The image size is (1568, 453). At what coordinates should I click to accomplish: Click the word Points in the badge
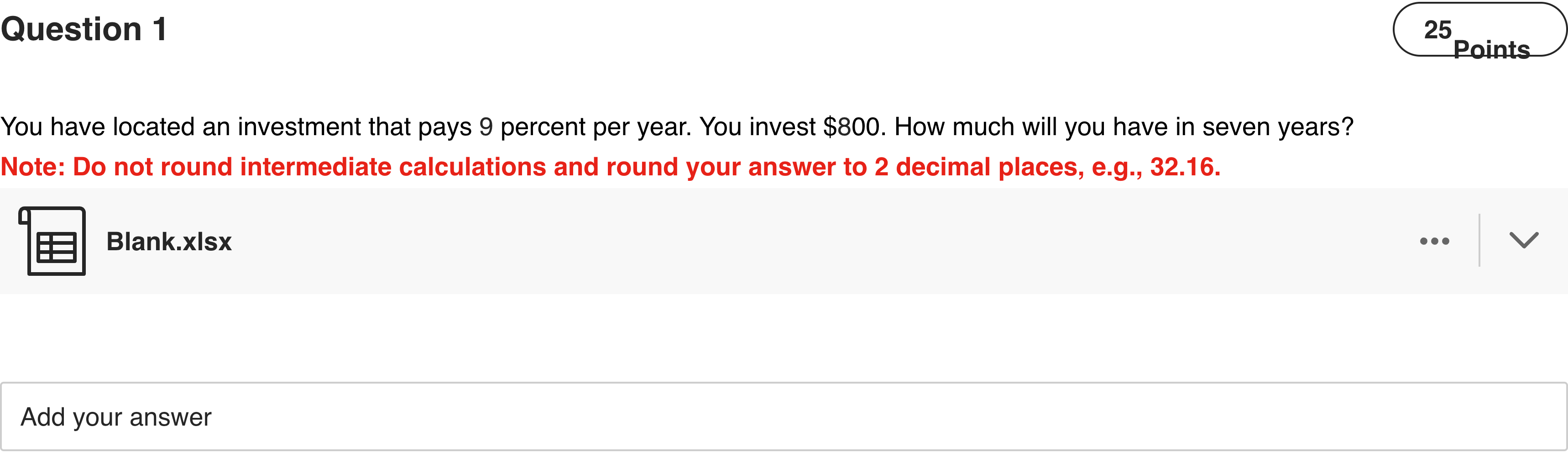pos(1491,49)
